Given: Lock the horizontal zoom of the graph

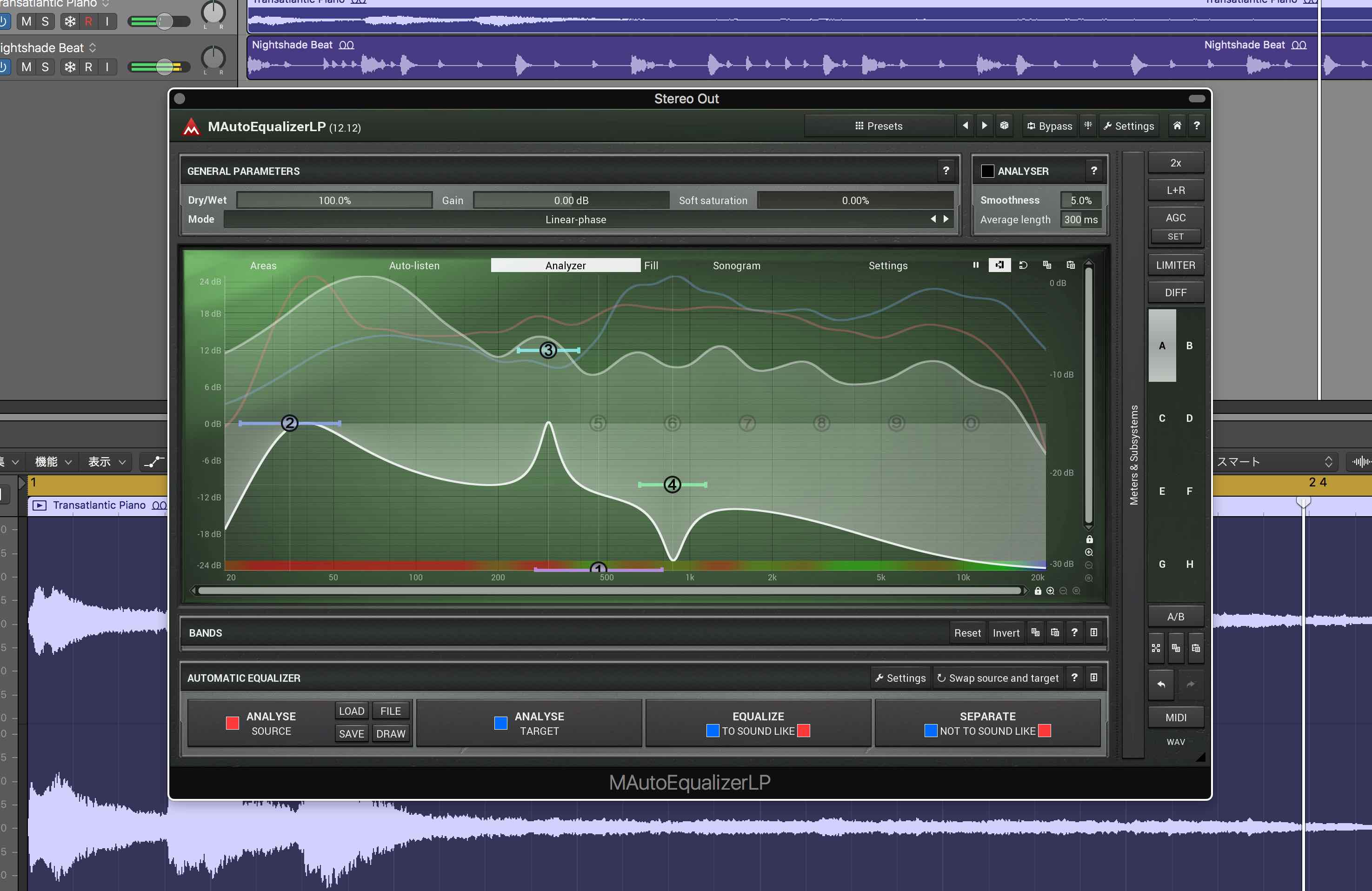Looking at the screenshot, I should [1038, 591].
